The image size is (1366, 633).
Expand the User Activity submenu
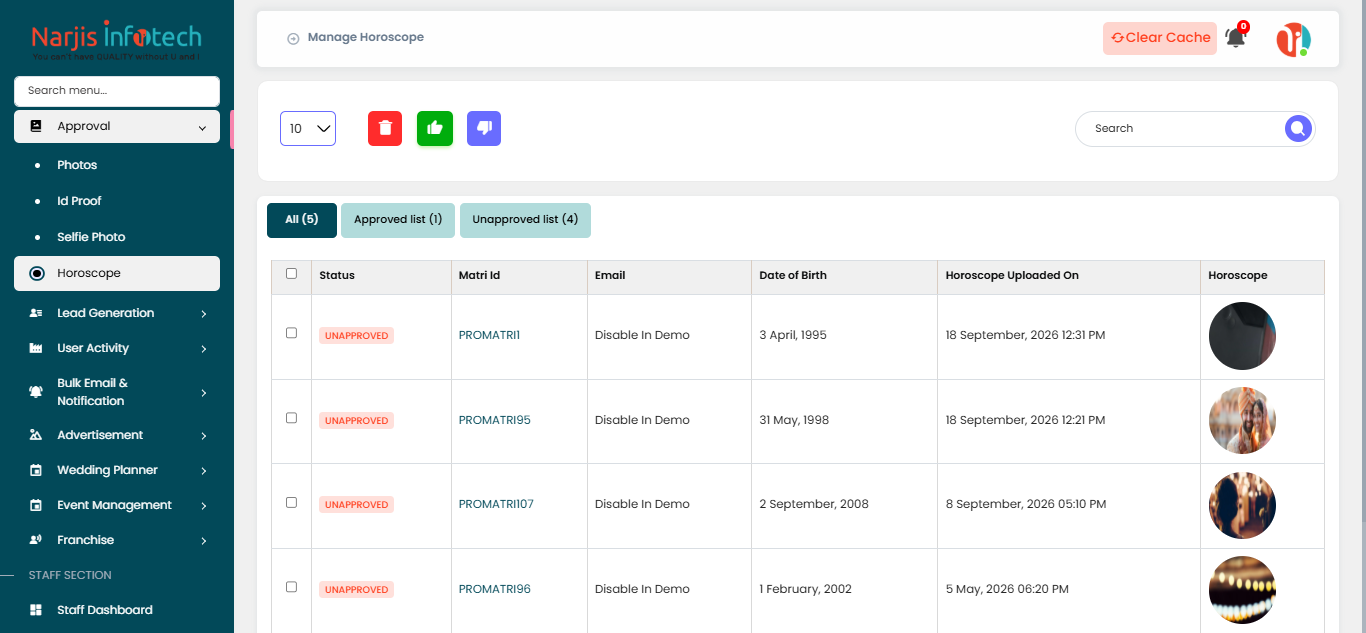(x=203, y=348)
